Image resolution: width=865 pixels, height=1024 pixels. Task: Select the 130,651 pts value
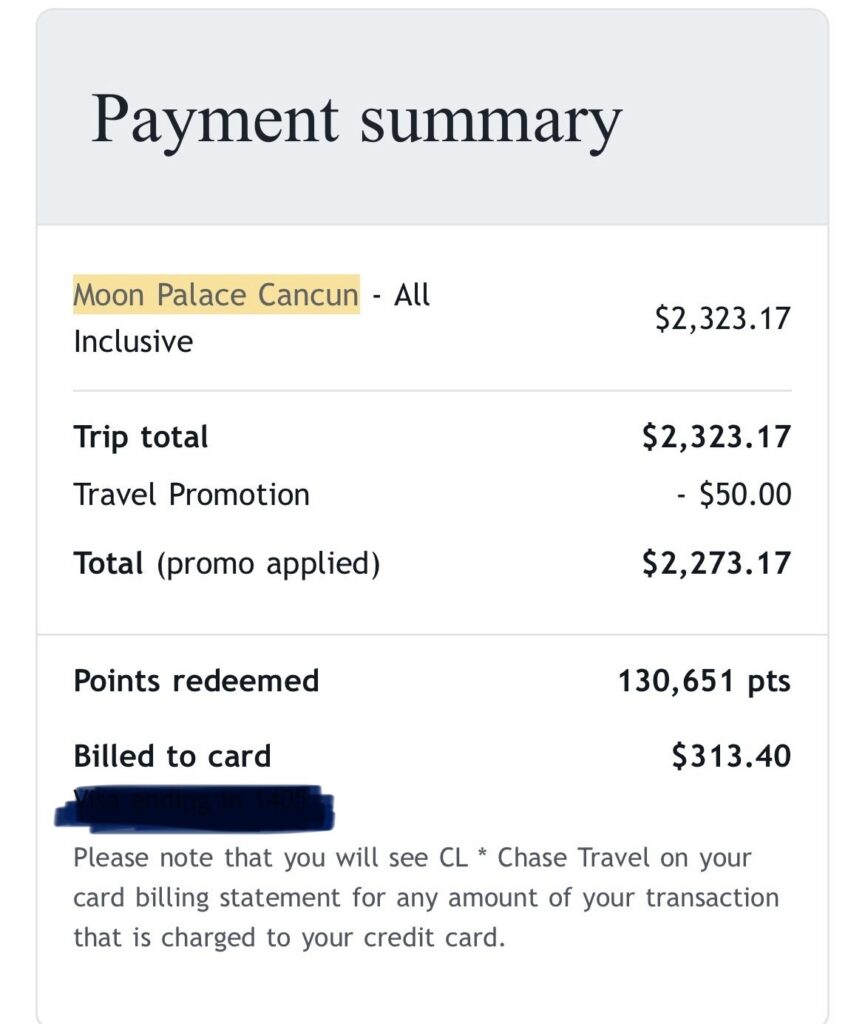click(x=704, y=682)
